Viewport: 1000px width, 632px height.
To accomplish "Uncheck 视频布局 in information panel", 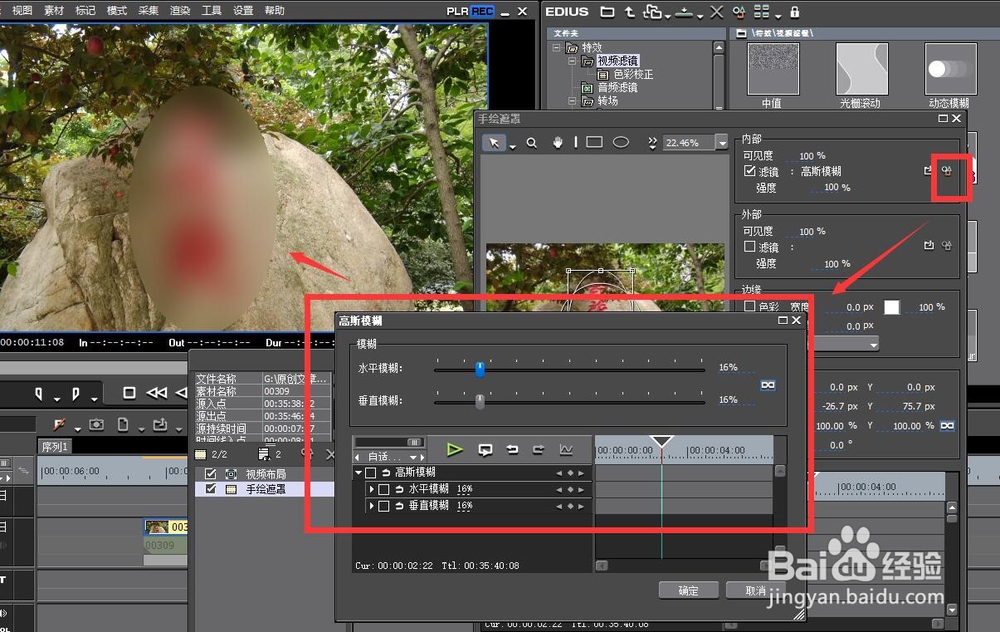I will pyautogui.click(x=210, y=474).
